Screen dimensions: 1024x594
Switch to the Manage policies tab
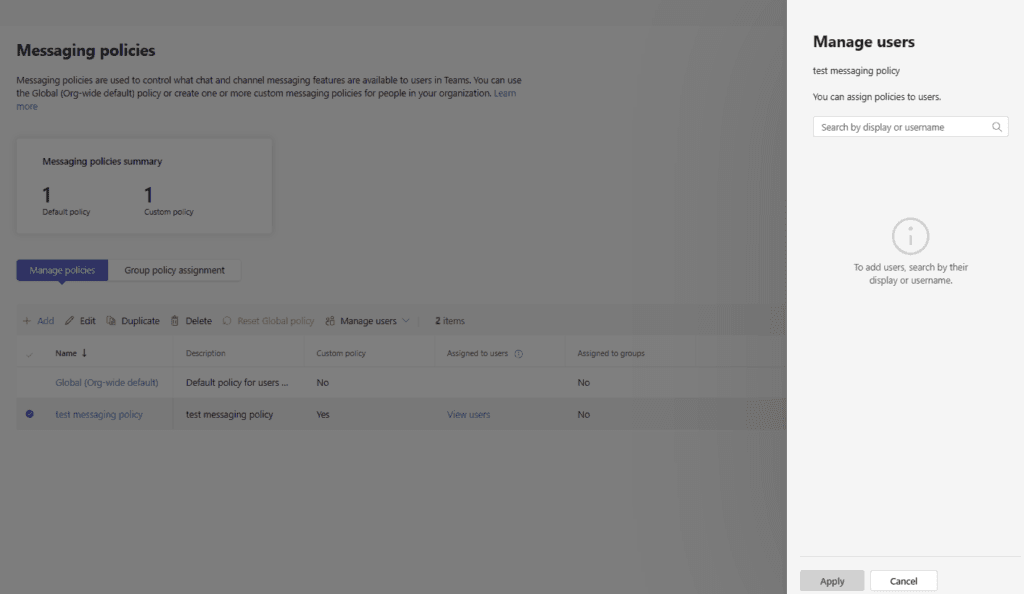62,270
